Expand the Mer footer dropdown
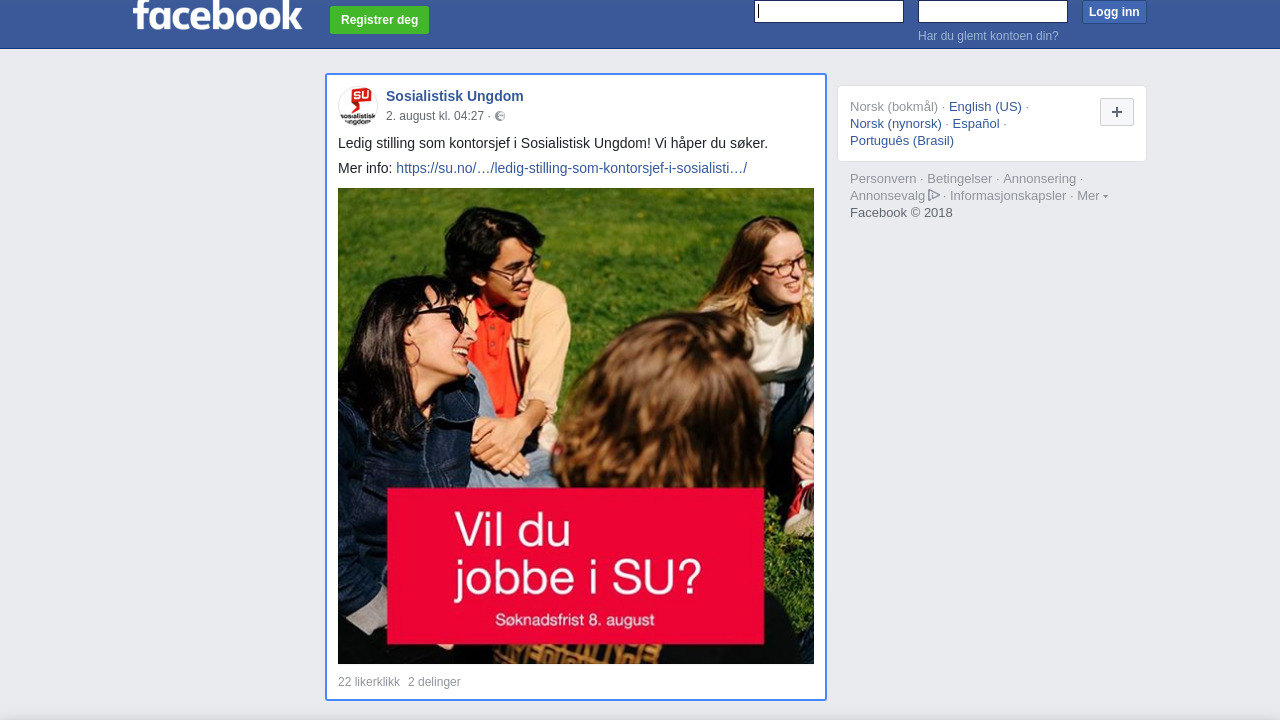1280x720 pixels. tap(1092, 196)
